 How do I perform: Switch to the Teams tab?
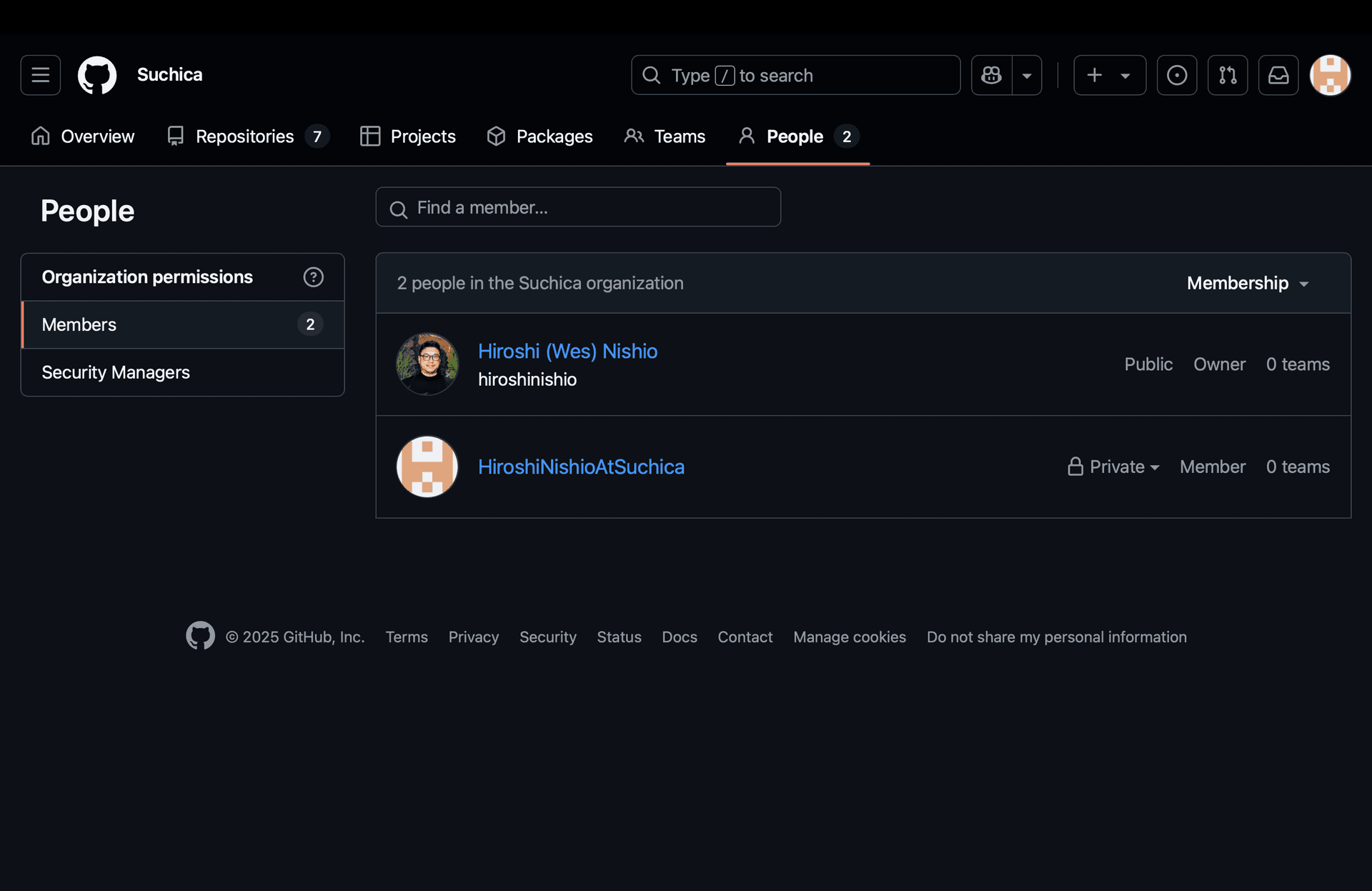coord(679,136)
